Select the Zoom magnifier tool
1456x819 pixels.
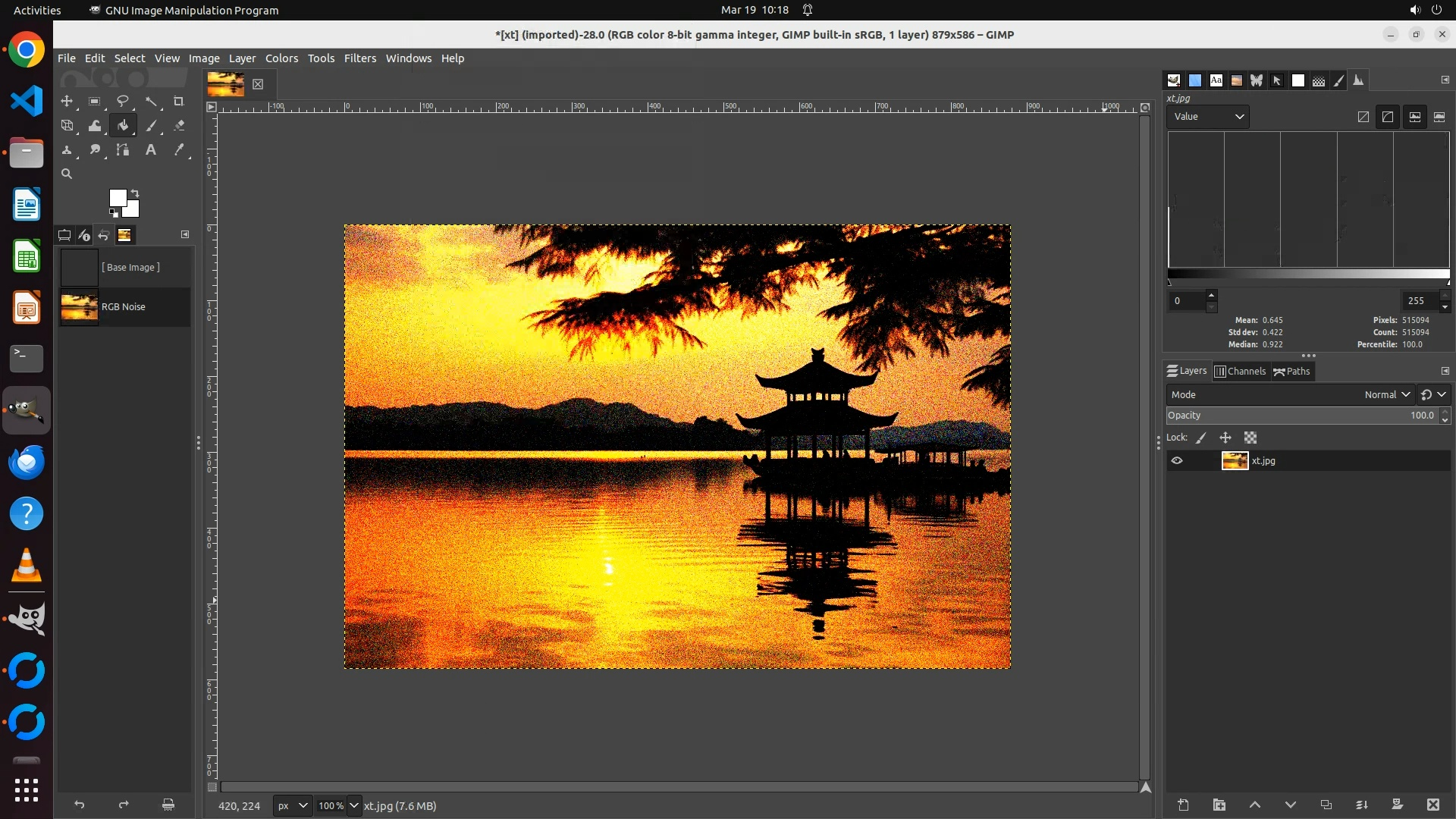coord(67,174)
